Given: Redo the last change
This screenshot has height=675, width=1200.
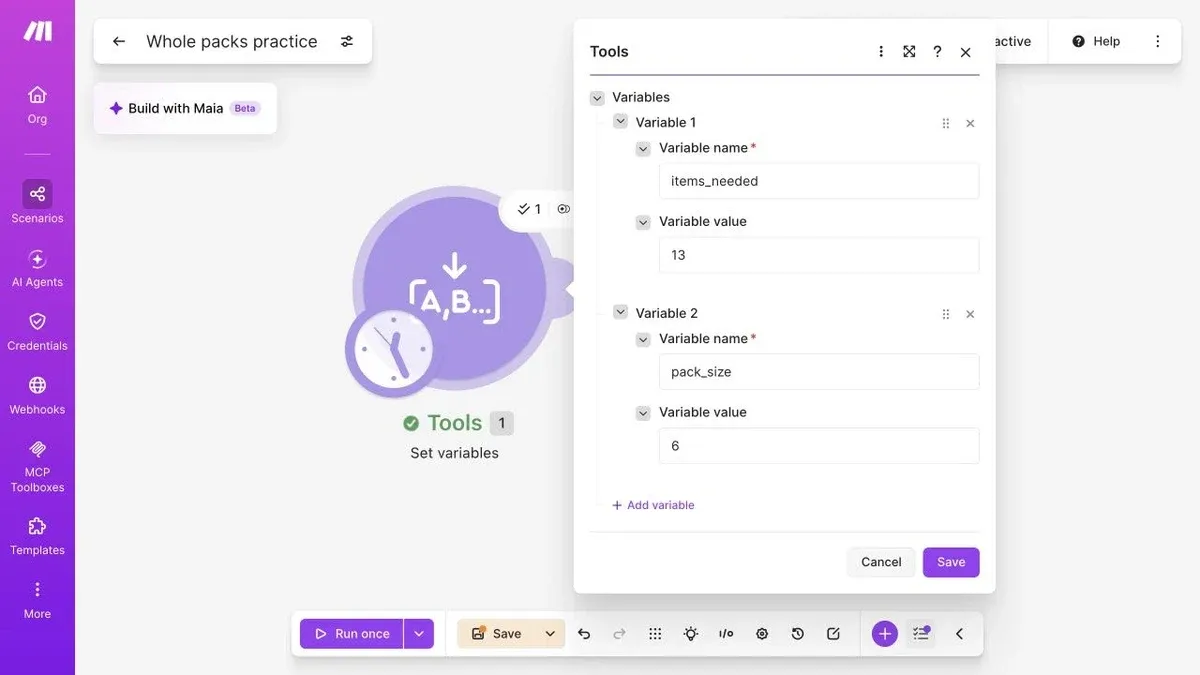Looking at the screenshot, I should click(x=619, y=634).
